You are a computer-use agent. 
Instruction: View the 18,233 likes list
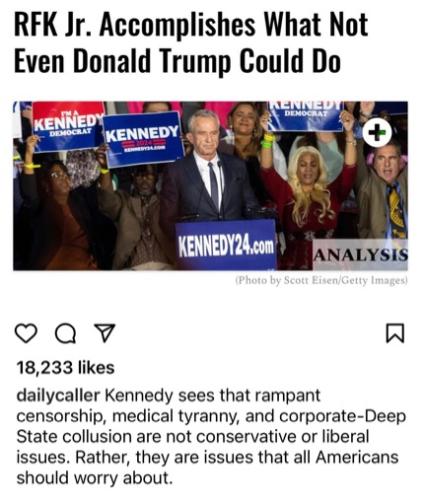click(x=65, y=368)
